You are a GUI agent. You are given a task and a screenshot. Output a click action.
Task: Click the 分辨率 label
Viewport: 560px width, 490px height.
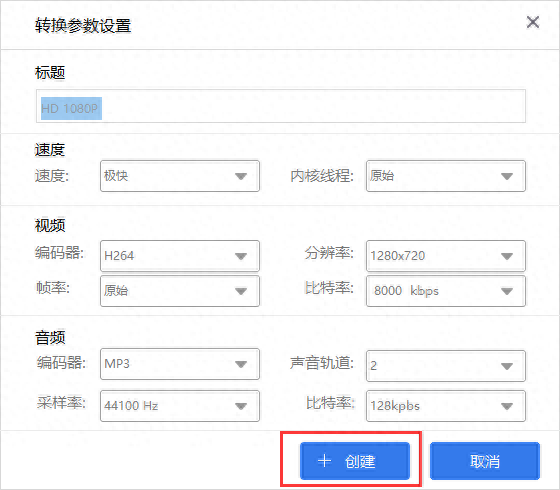tap(329, 253)
